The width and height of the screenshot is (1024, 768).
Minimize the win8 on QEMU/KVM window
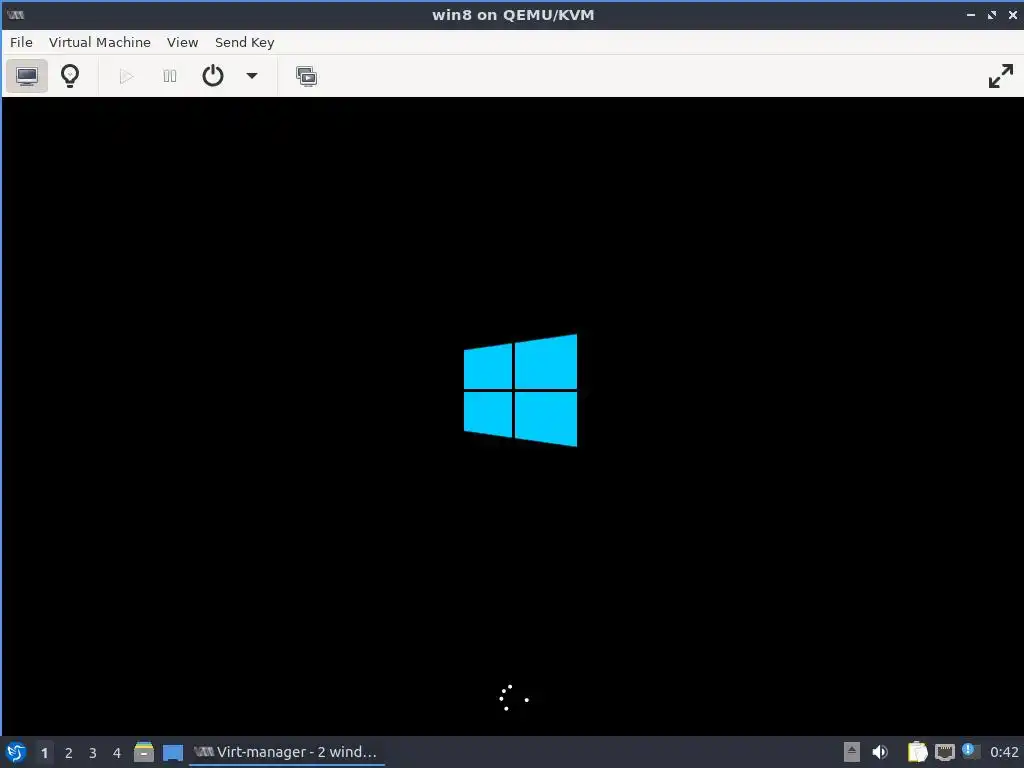coord(971,14)
